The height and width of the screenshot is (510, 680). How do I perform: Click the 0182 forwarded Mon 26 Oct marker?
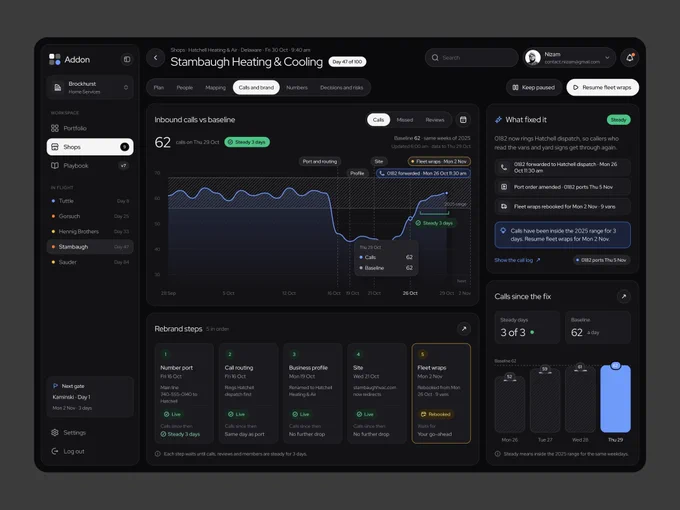pos(424,173)
